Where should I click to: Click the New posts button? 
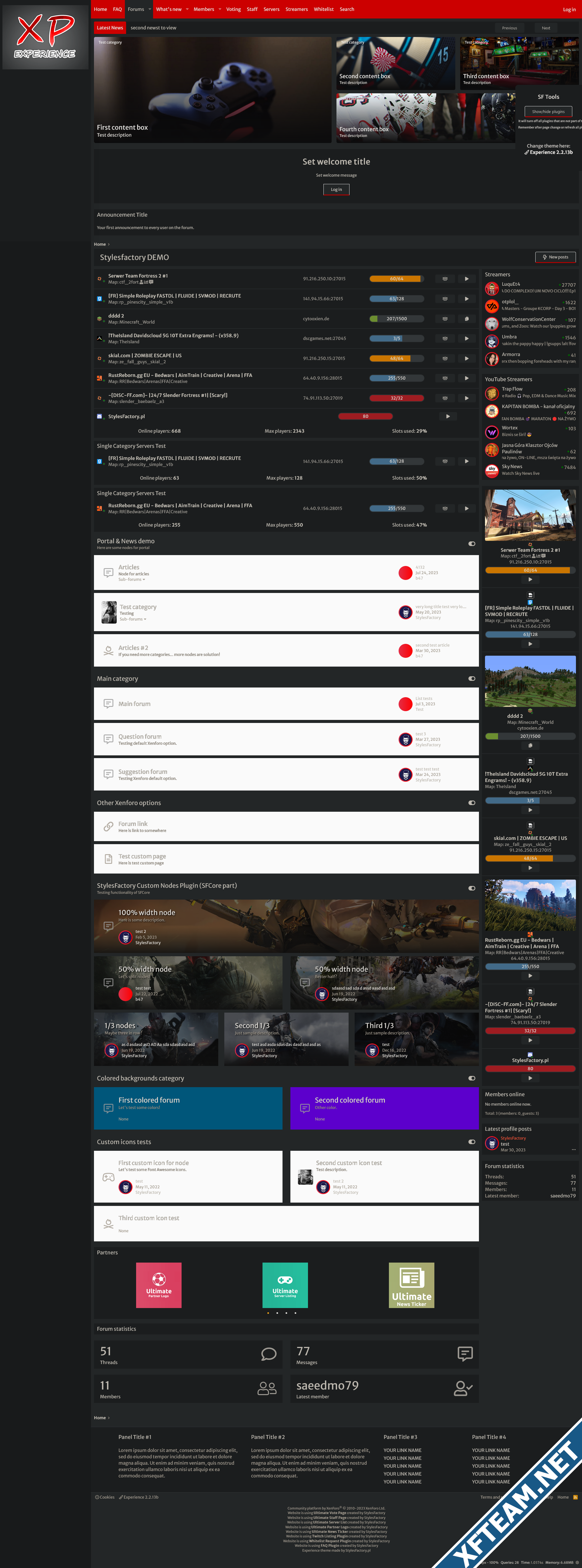click(x=555, y=257)
